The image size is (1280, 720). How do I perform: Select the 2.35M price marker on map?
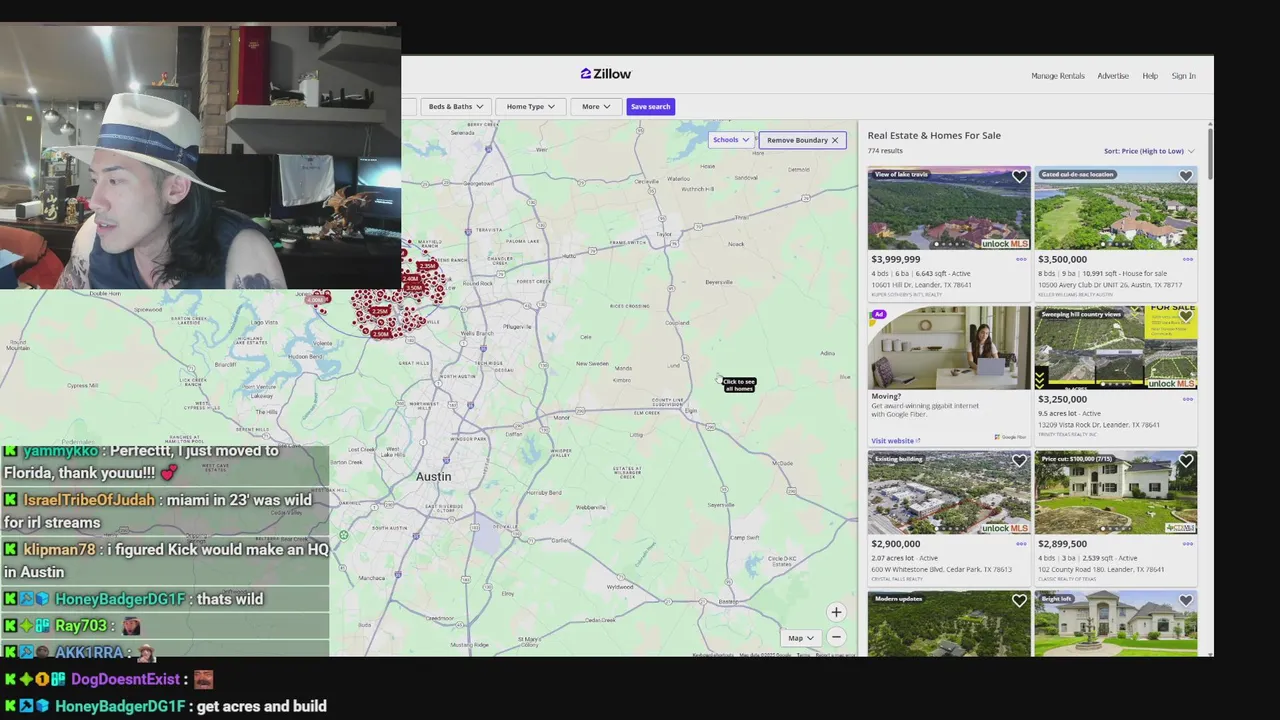pos(428,266)
